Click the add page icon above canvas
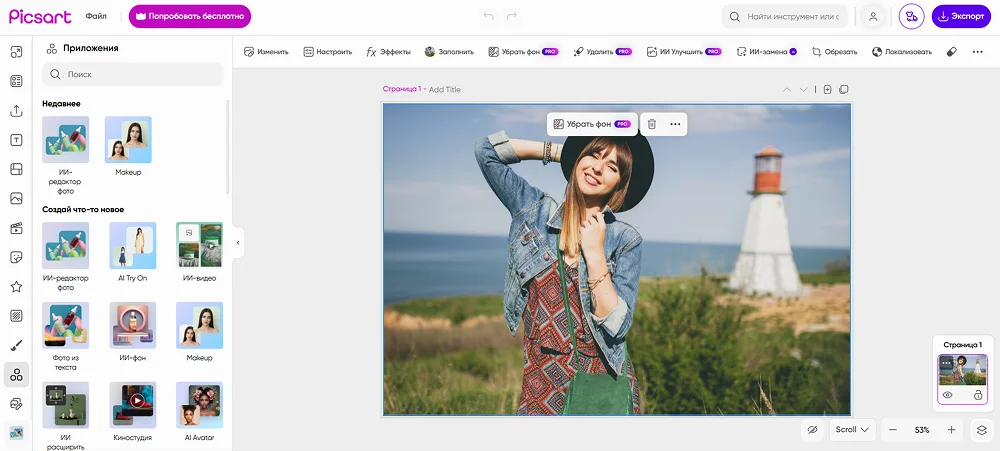Viewport: 1000px width, 451px height. [827, 89]
